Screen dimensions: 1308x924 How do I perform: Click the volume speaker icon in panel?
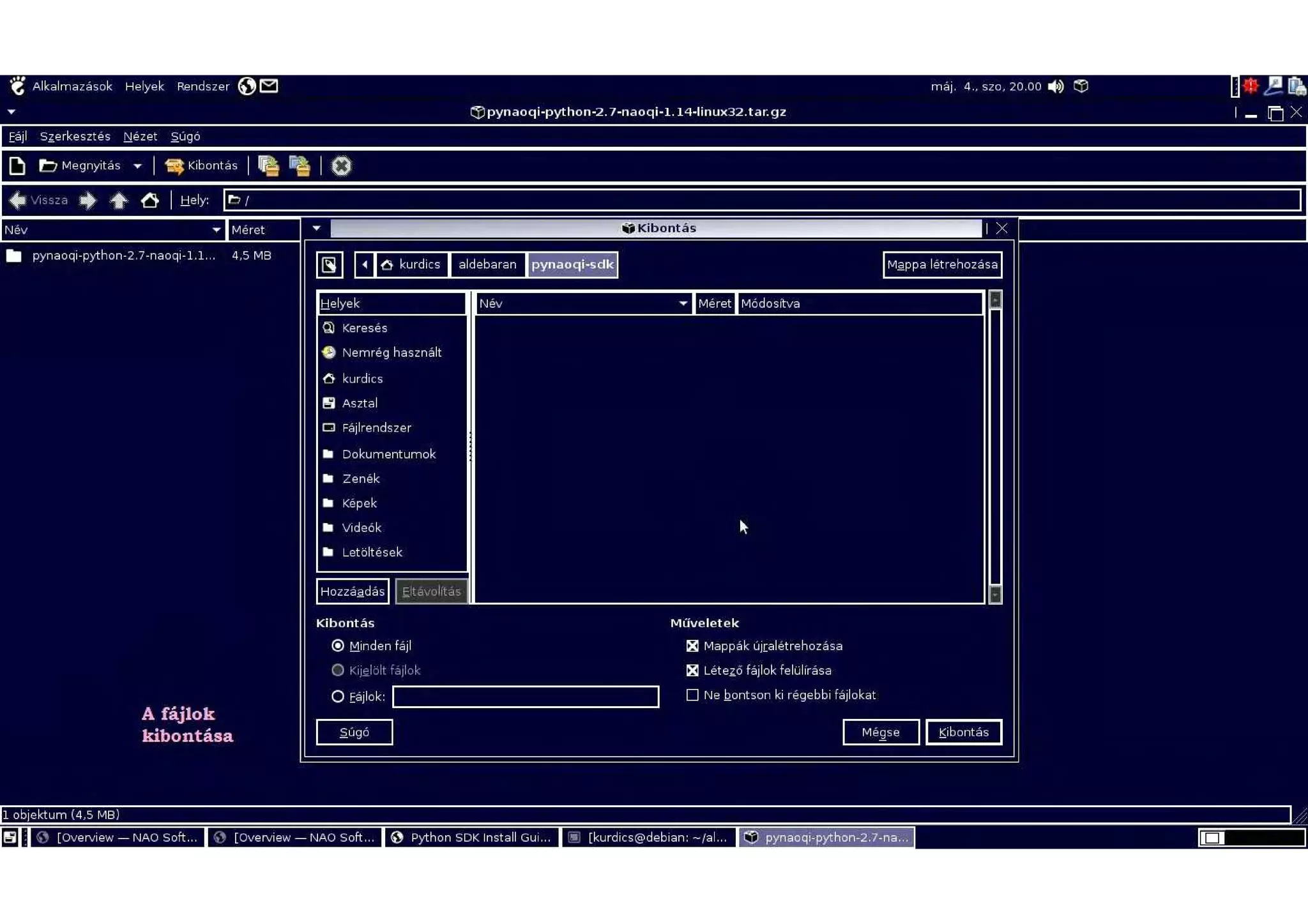(x=1056, y=86)
